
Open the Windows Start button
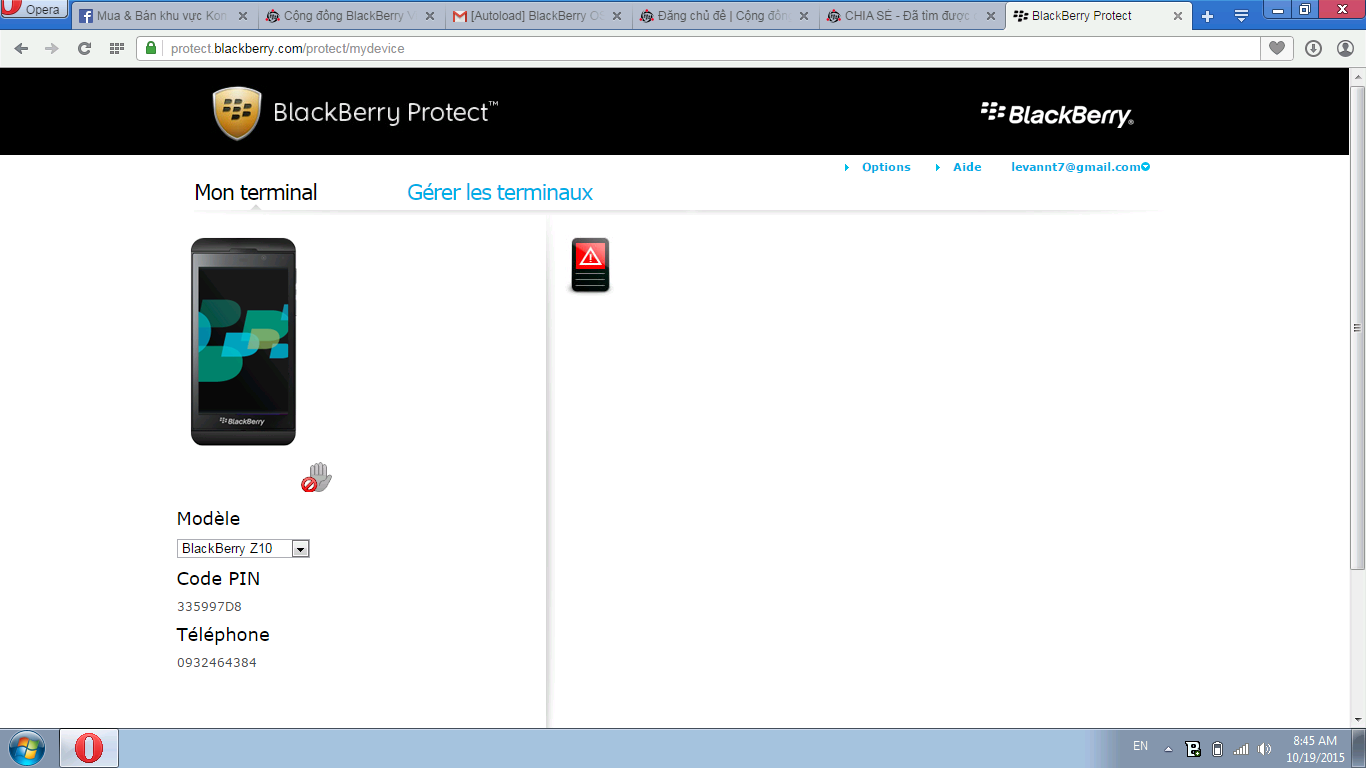point(26,748)
